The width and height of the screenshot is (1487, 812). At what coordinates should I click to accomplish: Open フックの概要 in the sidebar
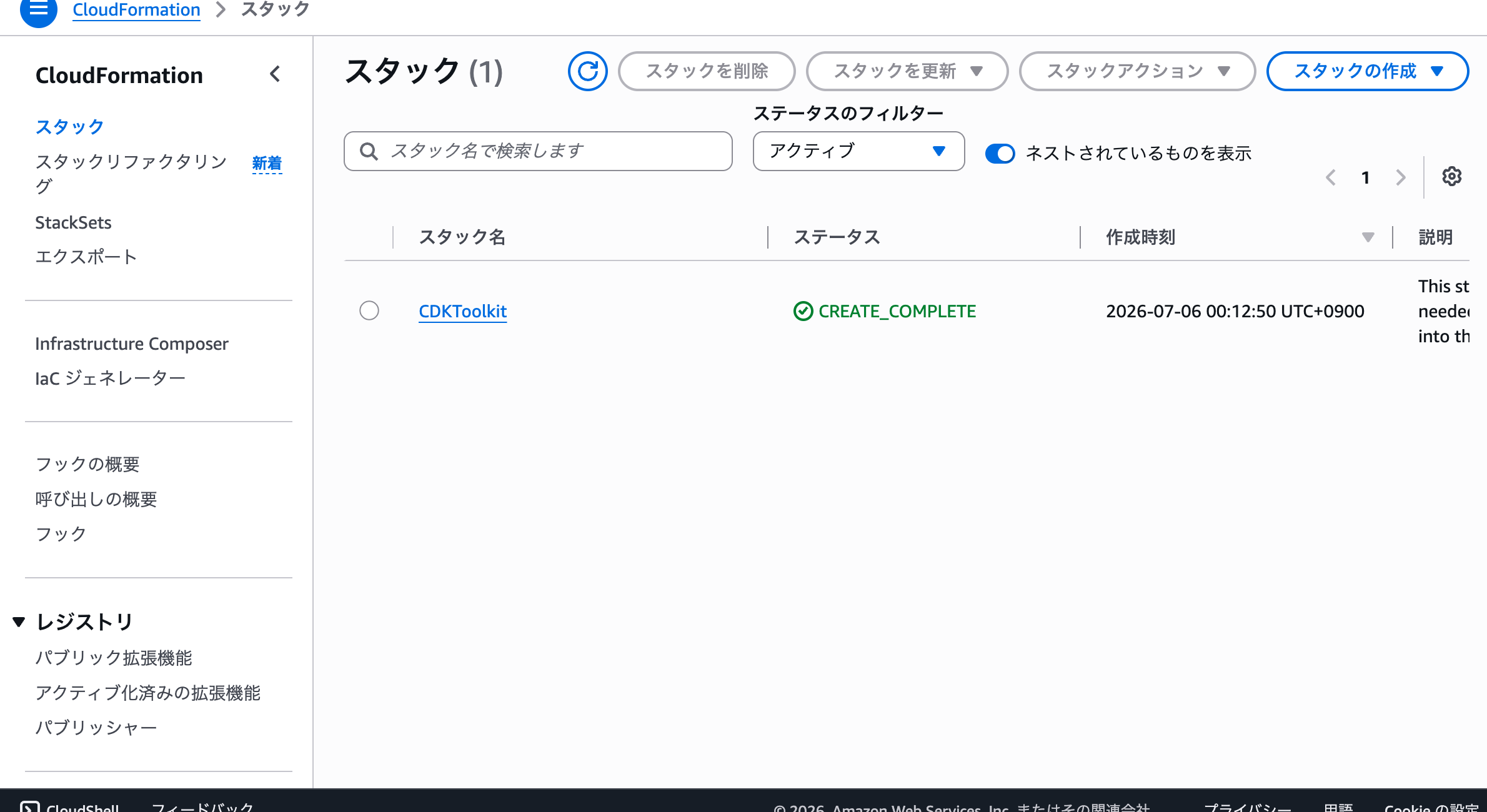pyautogui.click(x=87, y=464)
